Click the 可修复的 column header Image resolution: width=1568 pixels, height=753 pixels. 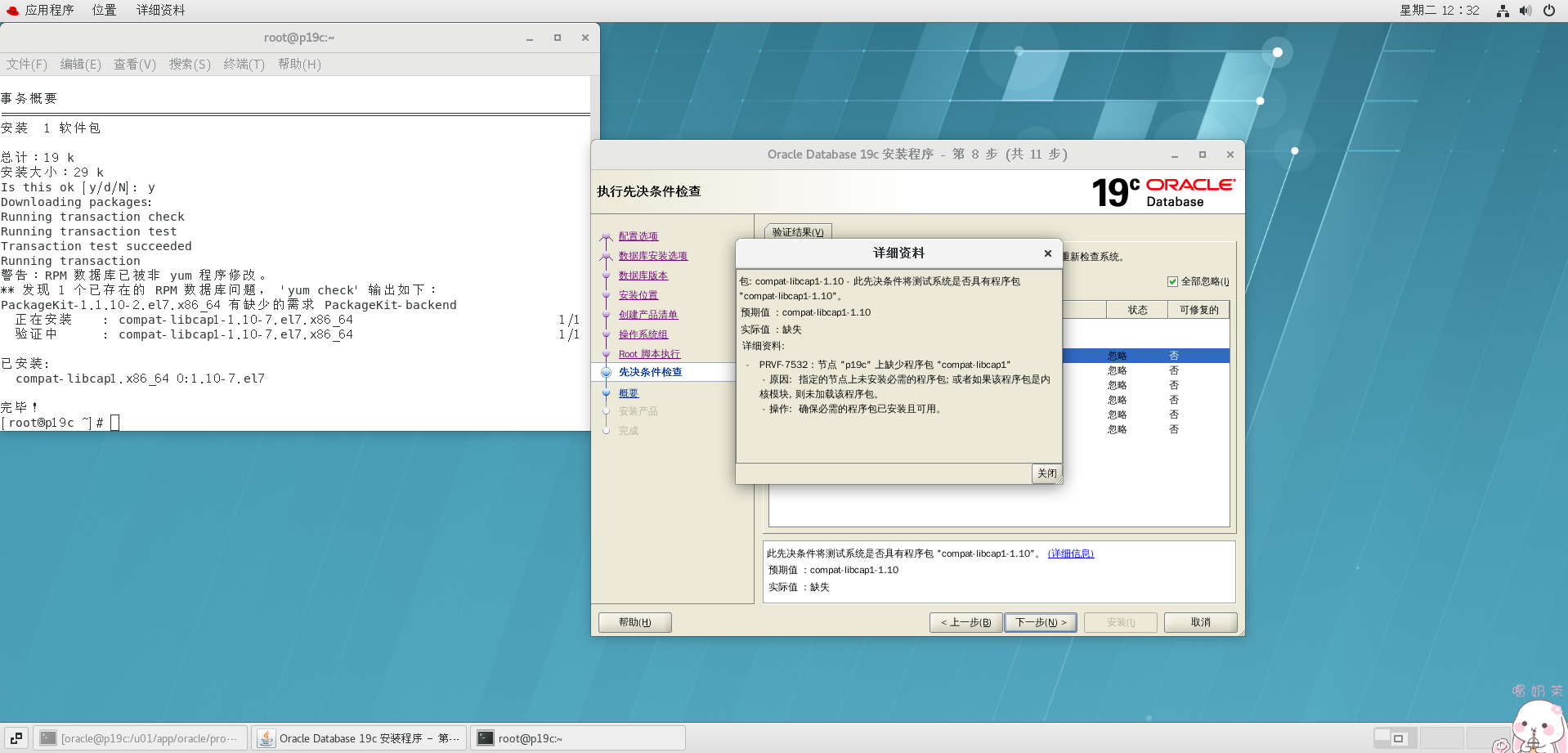(x=1198, y=310)
